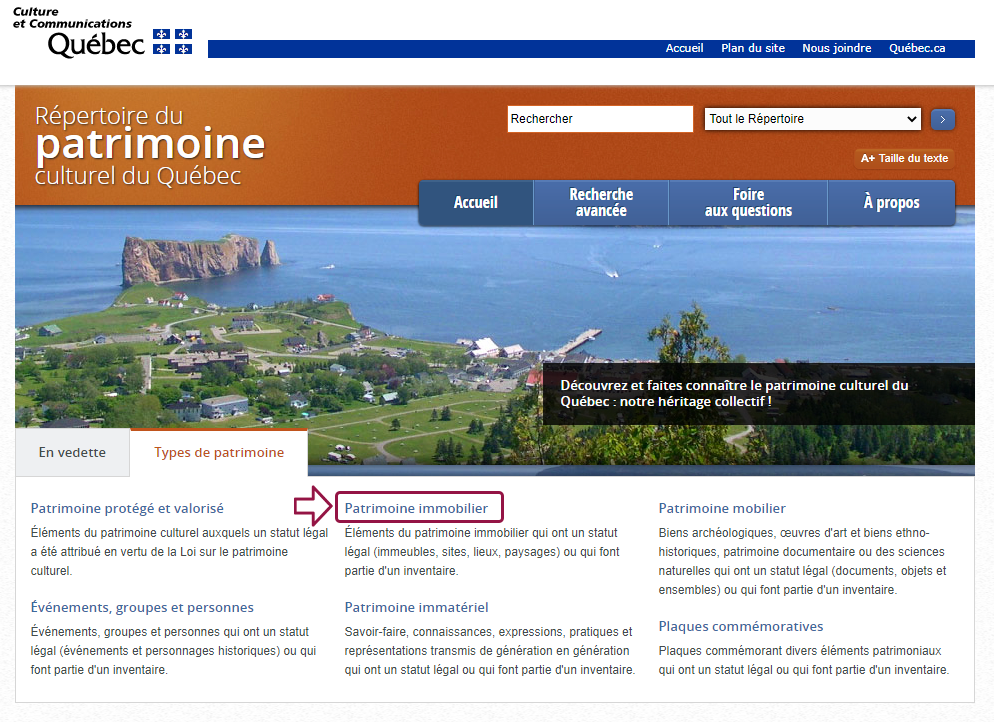The image size is (994, 722).
Task: Click the highlighted Patrimoine immobilier link
Action: pyautogui.click(x=417, y=508)
